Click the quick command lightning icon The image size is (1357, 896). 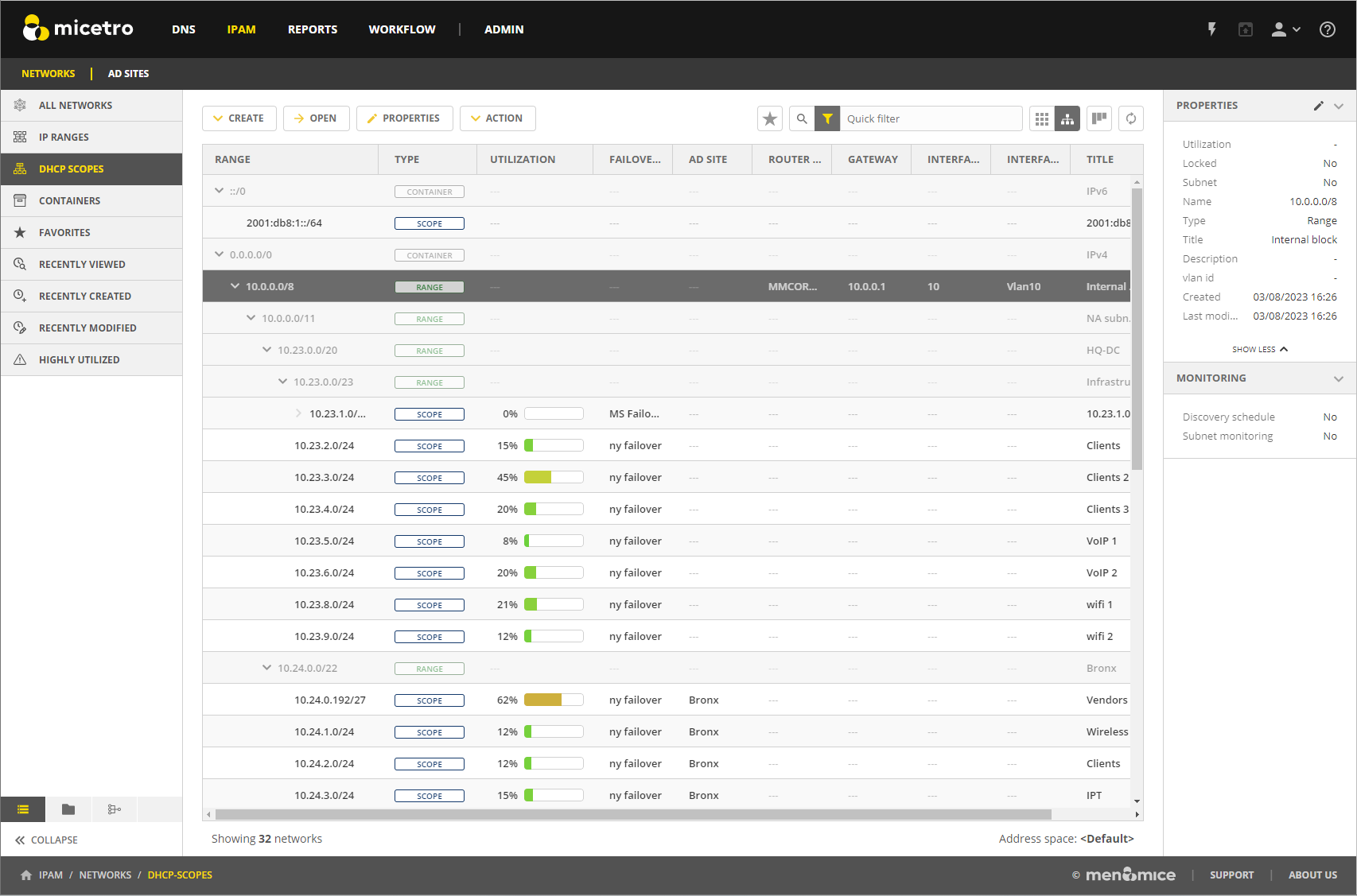coord(1212,29)
